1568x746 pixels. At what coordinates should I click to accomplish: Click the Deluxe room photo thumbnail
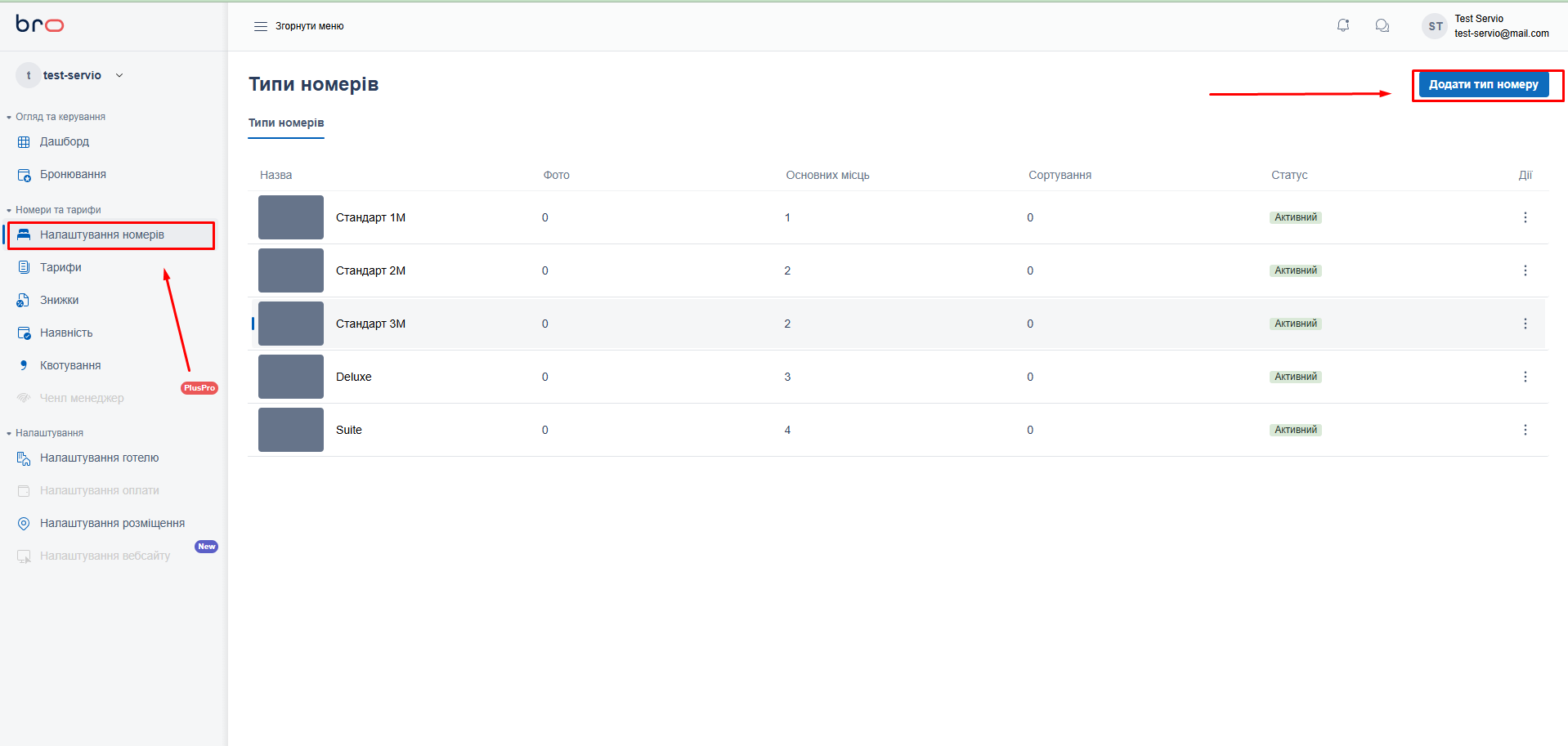[x=291, y=377]
